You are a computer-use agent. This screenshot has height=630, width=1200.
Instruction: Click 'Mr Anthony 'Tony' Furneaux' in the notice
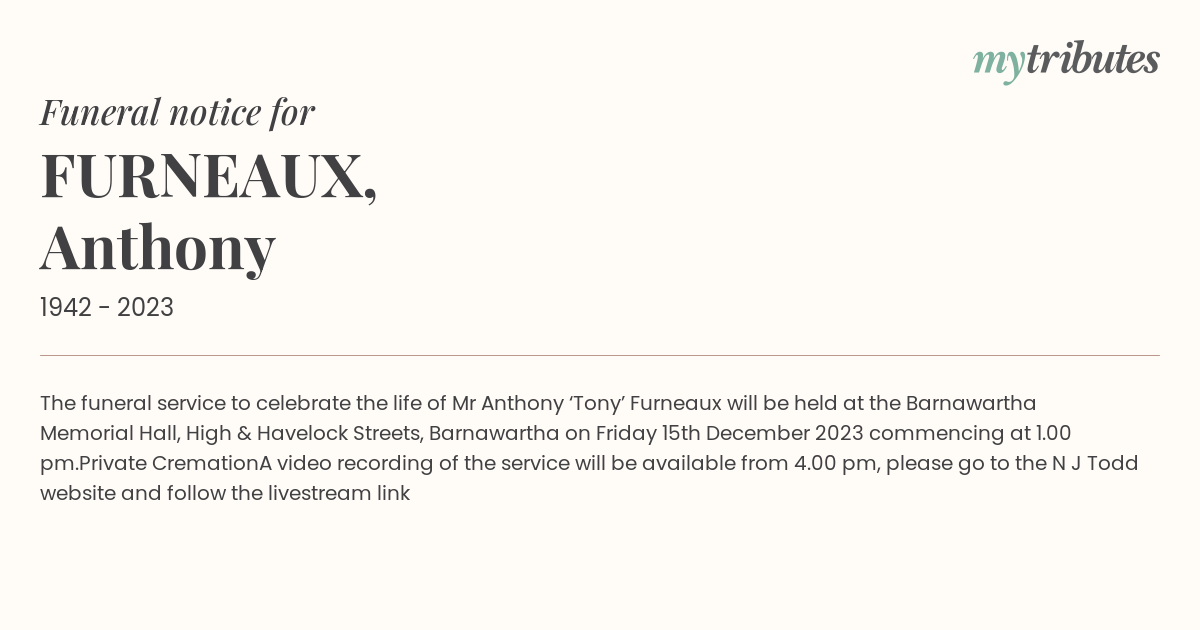[x=587, y=404]
